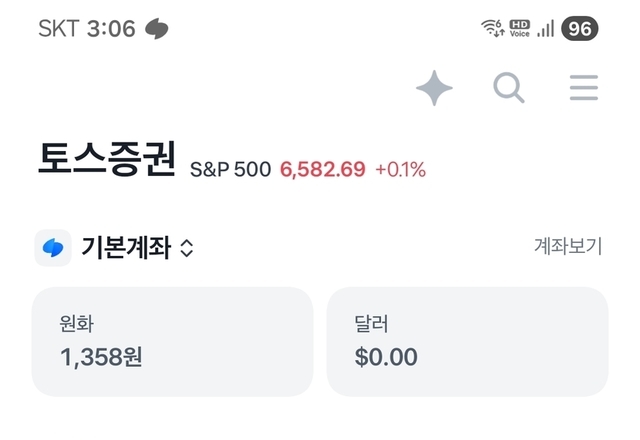Tap the sparkle AI assistant icon
Viewport: 640px width, 440px height.
[434, 89]
